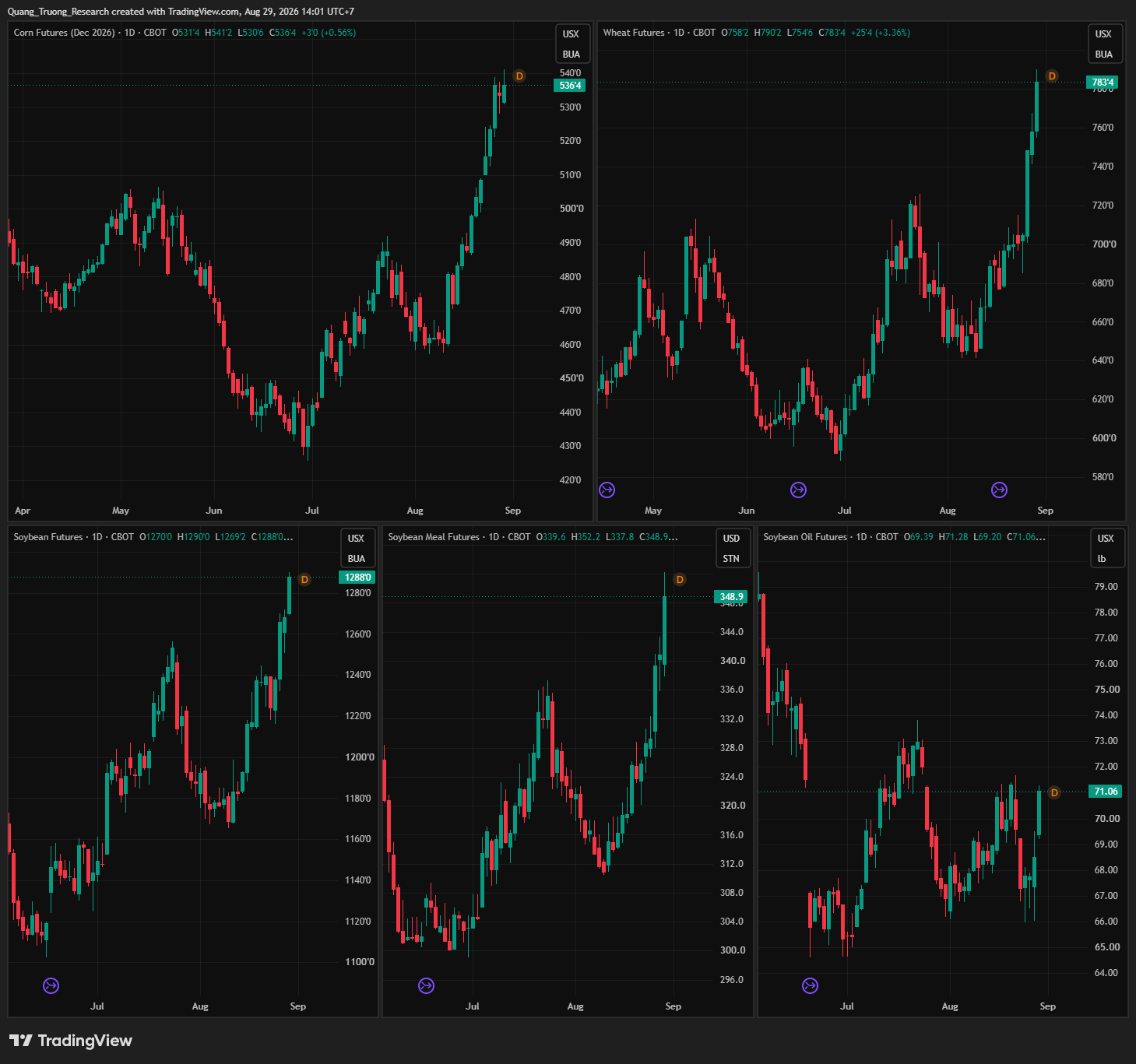Click Wheat chart's purple rollover icon before May

607,490
